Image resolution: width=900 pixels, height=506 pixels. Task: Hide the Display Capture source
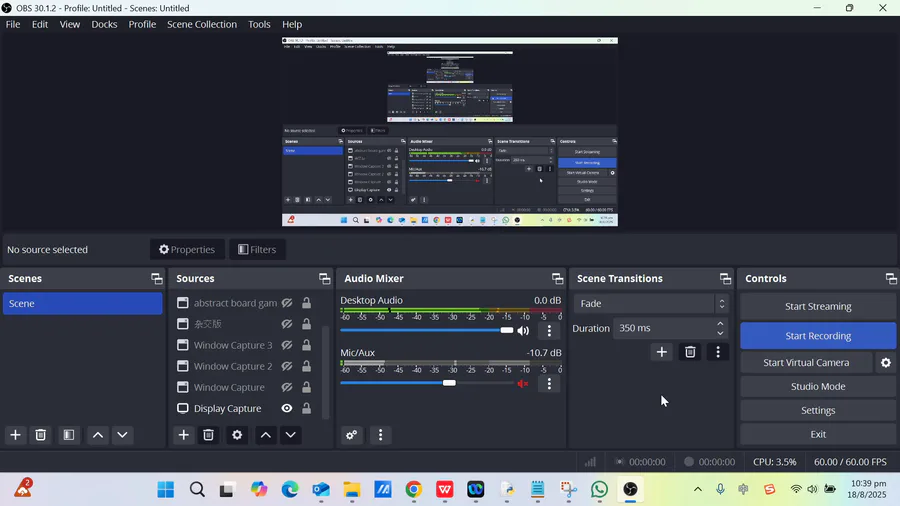coord(287,408)
